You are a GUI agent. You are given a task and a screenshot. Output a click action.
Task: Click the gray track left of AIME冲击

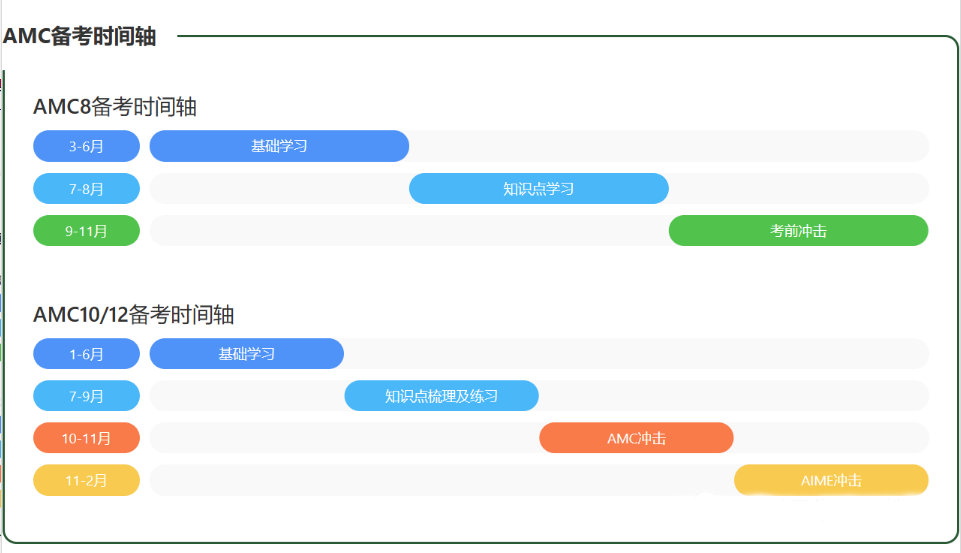pos(442,480)
